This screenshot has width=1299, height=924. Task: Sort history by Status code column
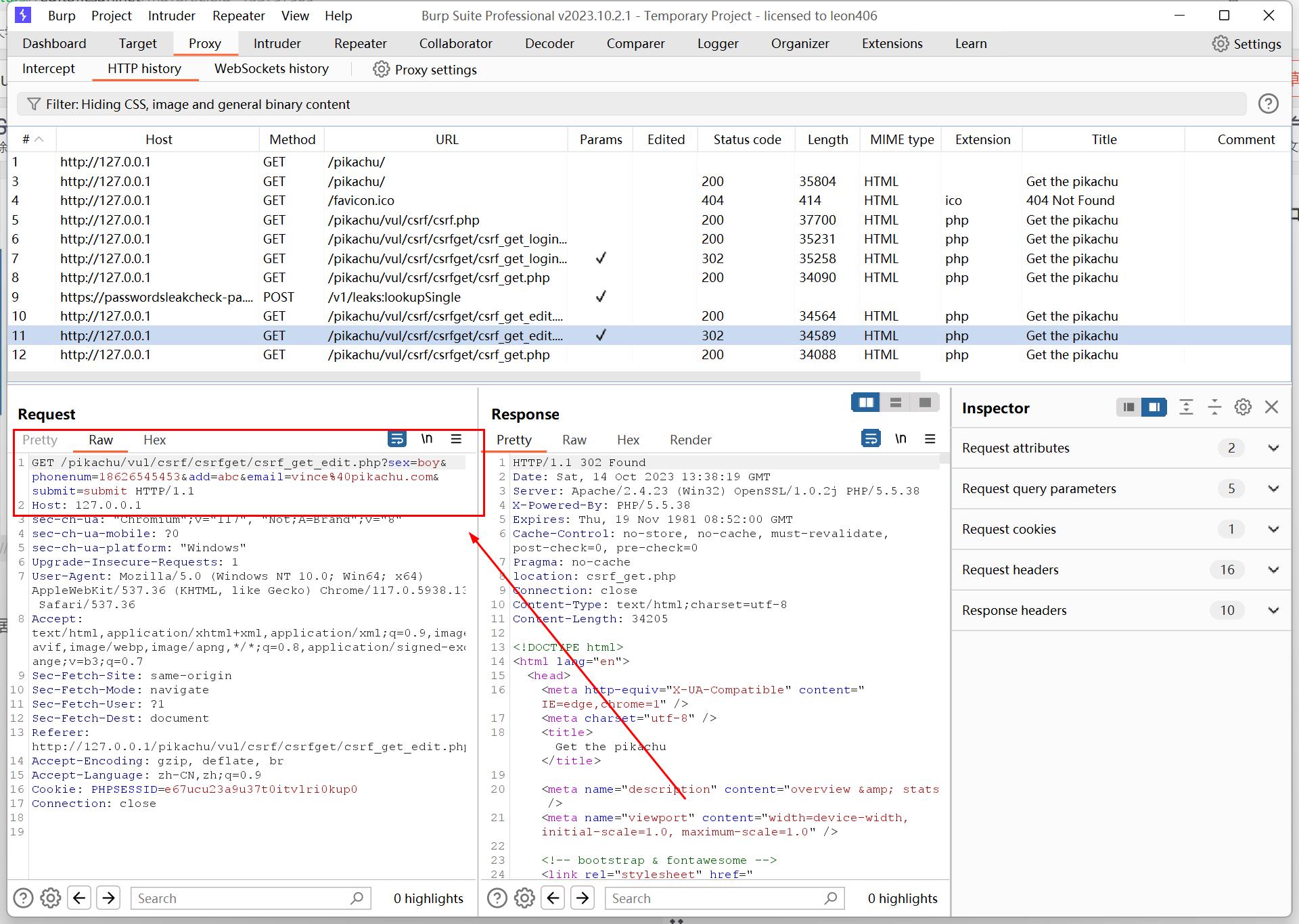click(747, 139)
